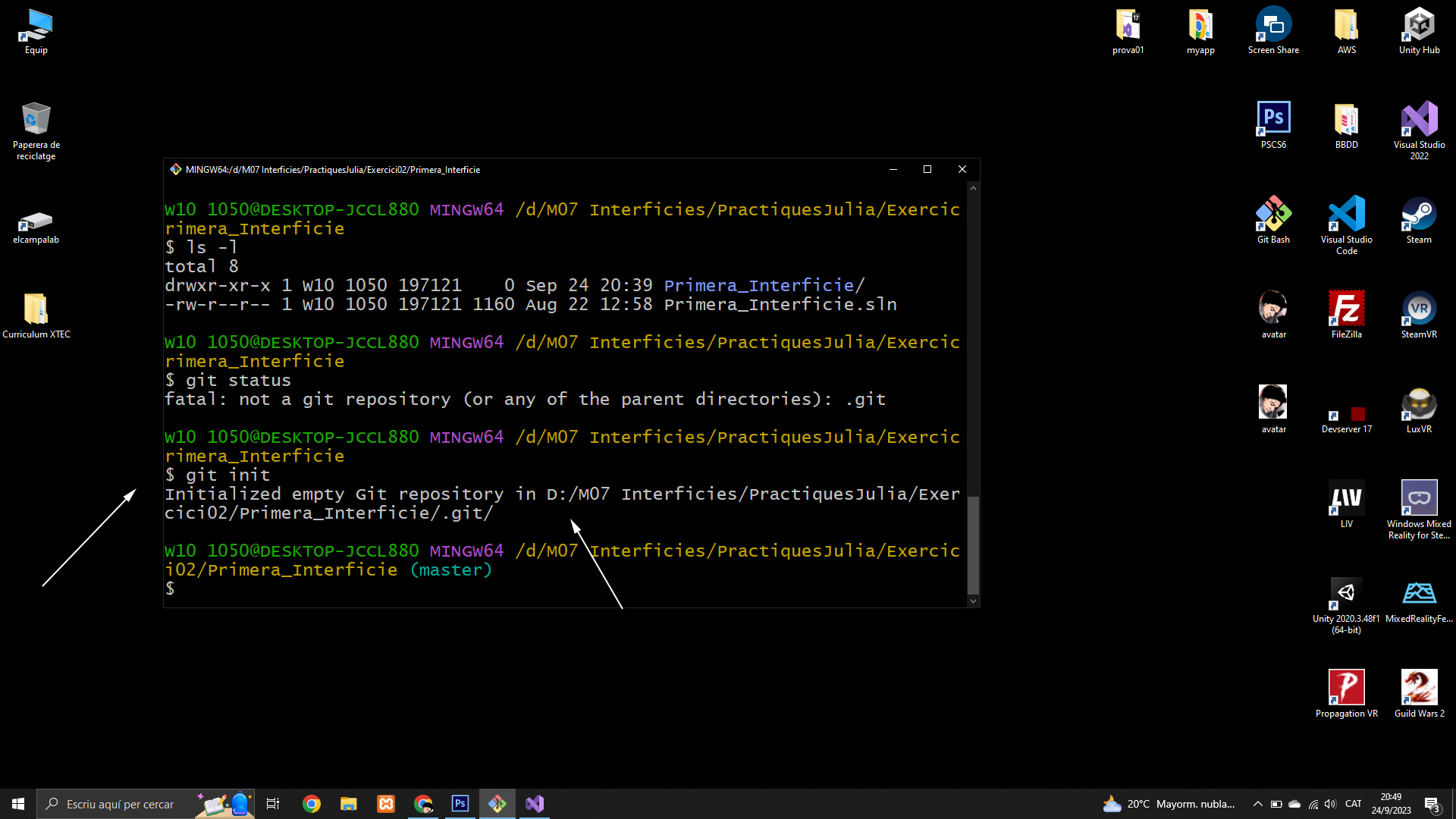Launch the Unity Hub desktop icon
The width and height of the screenshot is (1456, 819).
1419,28
